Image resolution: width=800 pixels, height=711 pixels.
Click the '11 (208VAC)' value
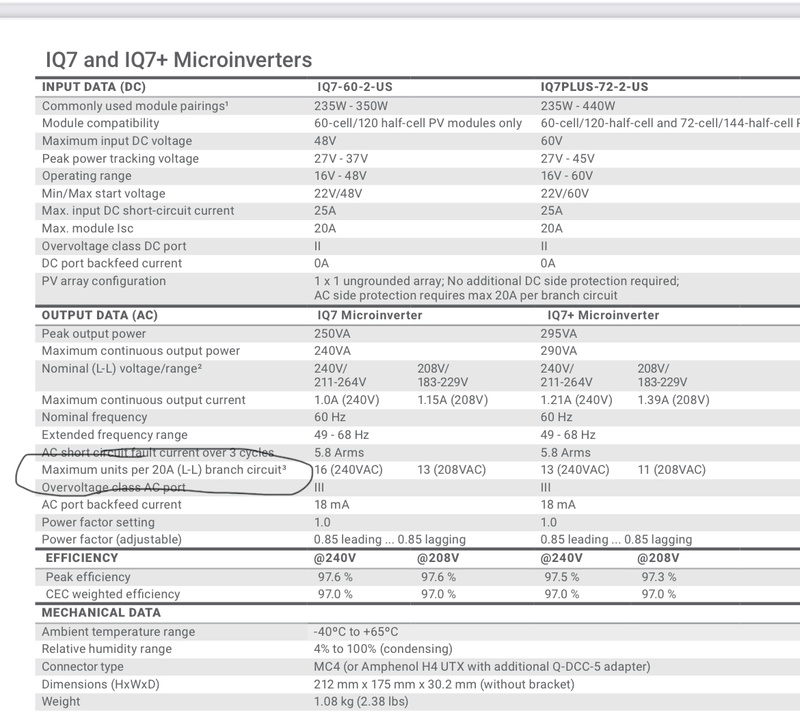point(672,470)
